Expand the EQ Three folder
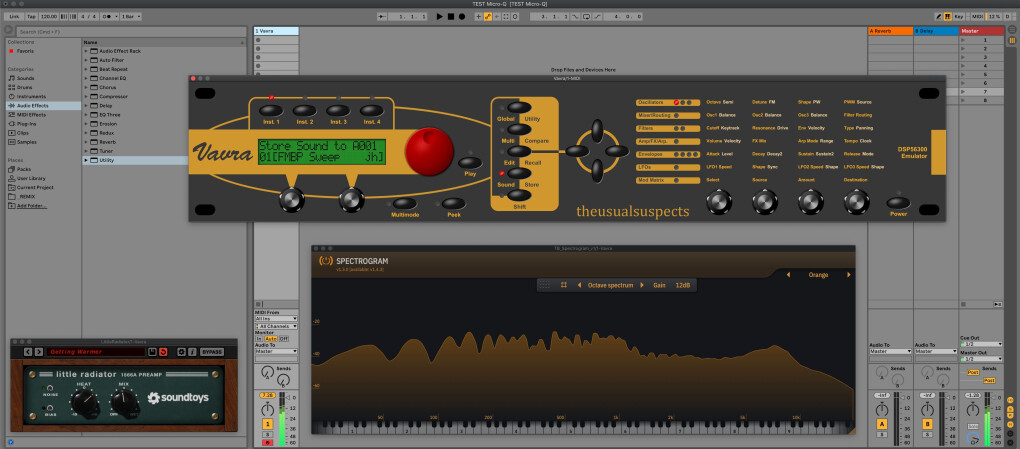The height and width of the screenshot is (449, 1020). [85, 115]
